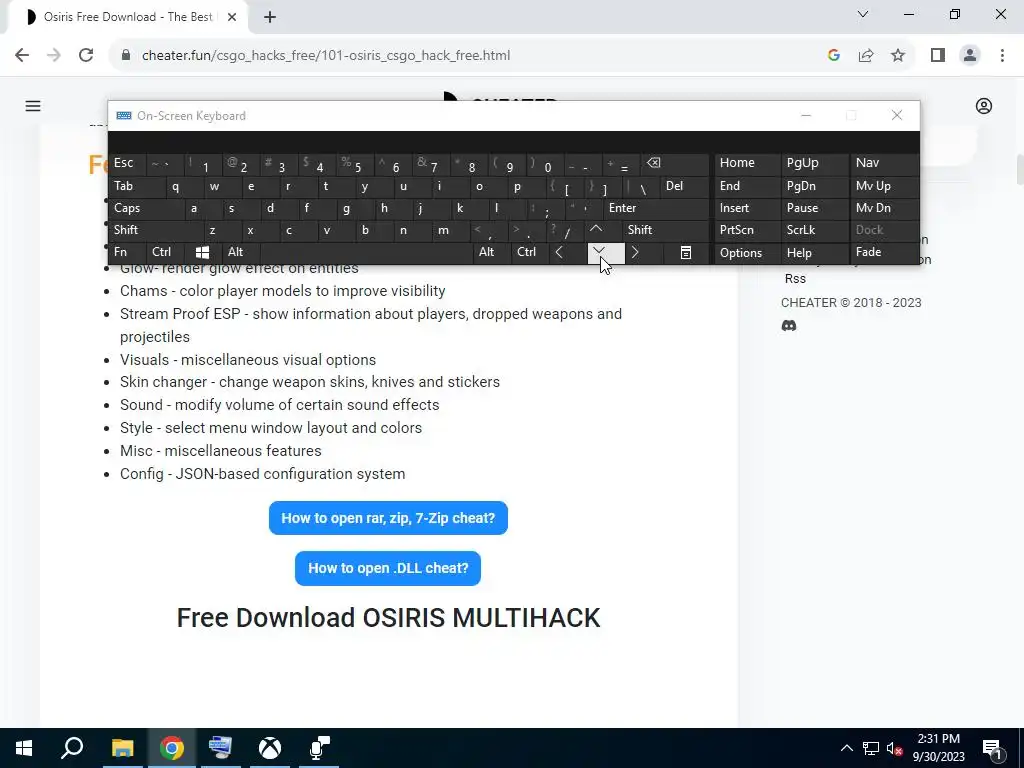Click the up arrow key
1024x768 pixels.
[603, 230]
